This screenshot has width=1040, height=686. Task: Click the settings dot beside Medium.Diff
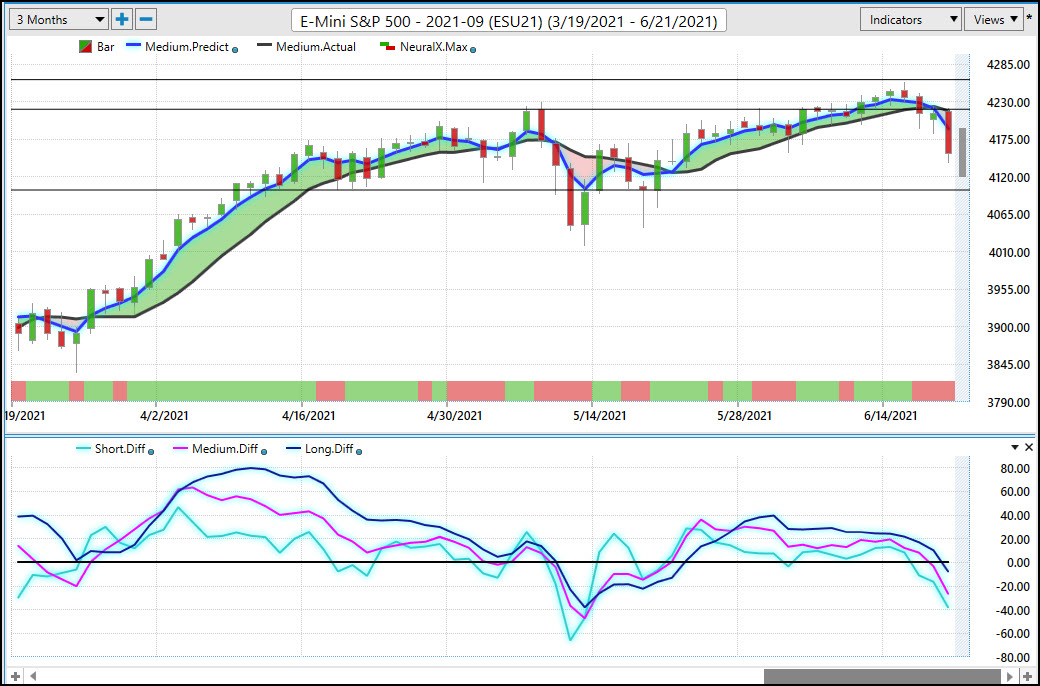(x=264, y=452)
